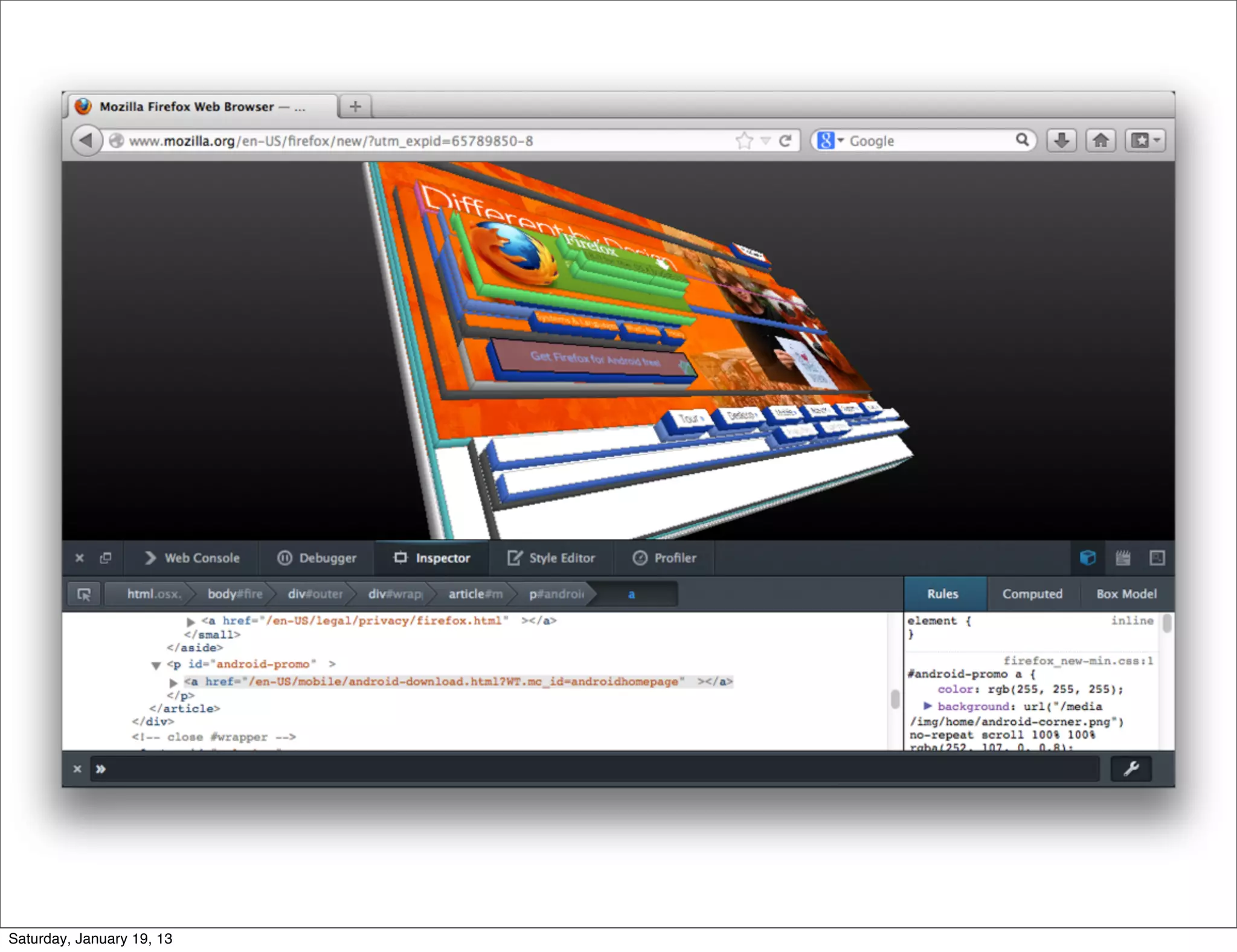
Task: Toggle the Scratchpad clapperboard icon
Action: click(x=1122, y=558)
